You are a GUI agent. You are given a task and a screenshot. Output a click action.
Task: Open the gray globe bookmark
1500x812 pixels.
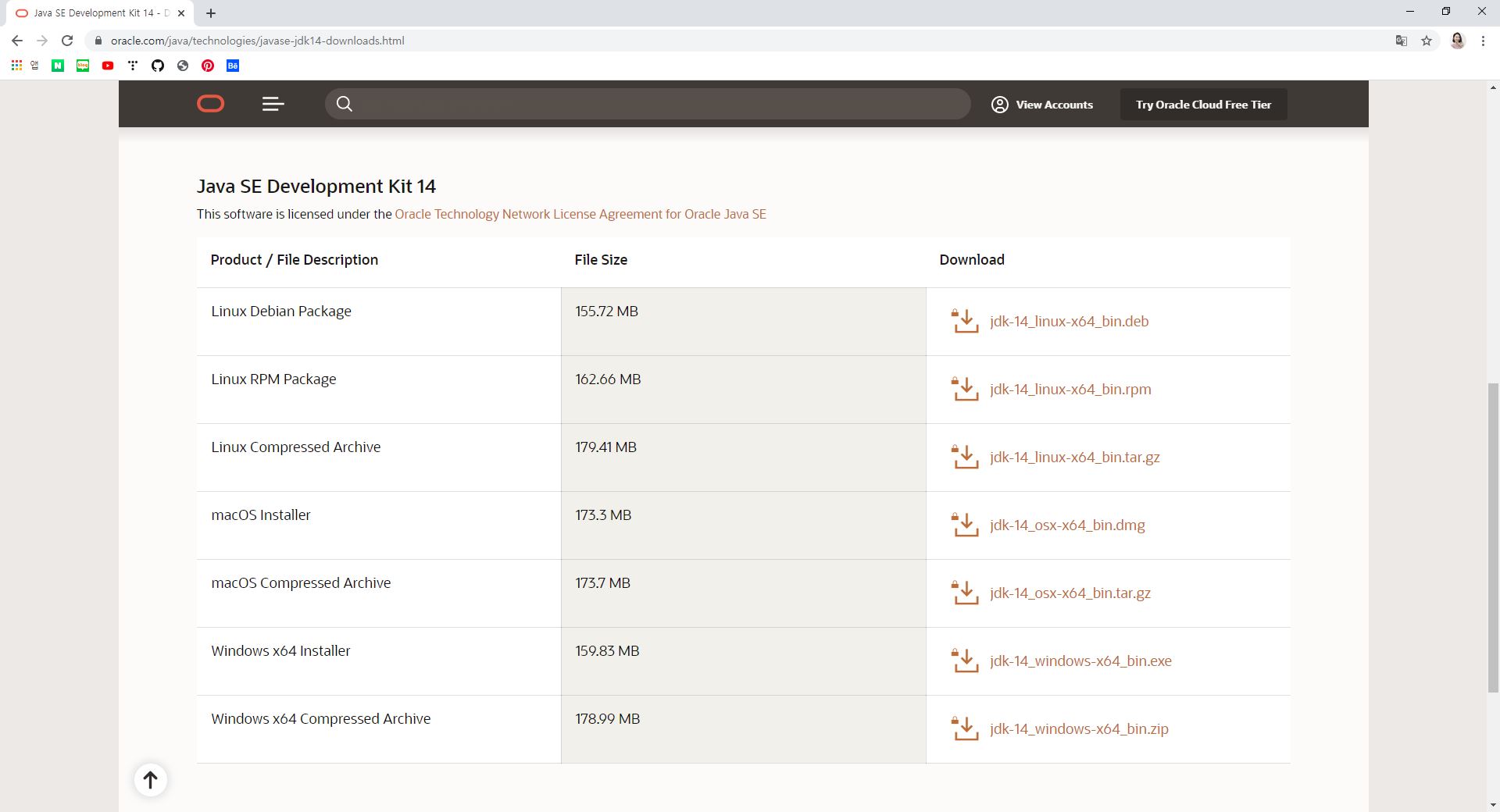[x=183, y=66]
